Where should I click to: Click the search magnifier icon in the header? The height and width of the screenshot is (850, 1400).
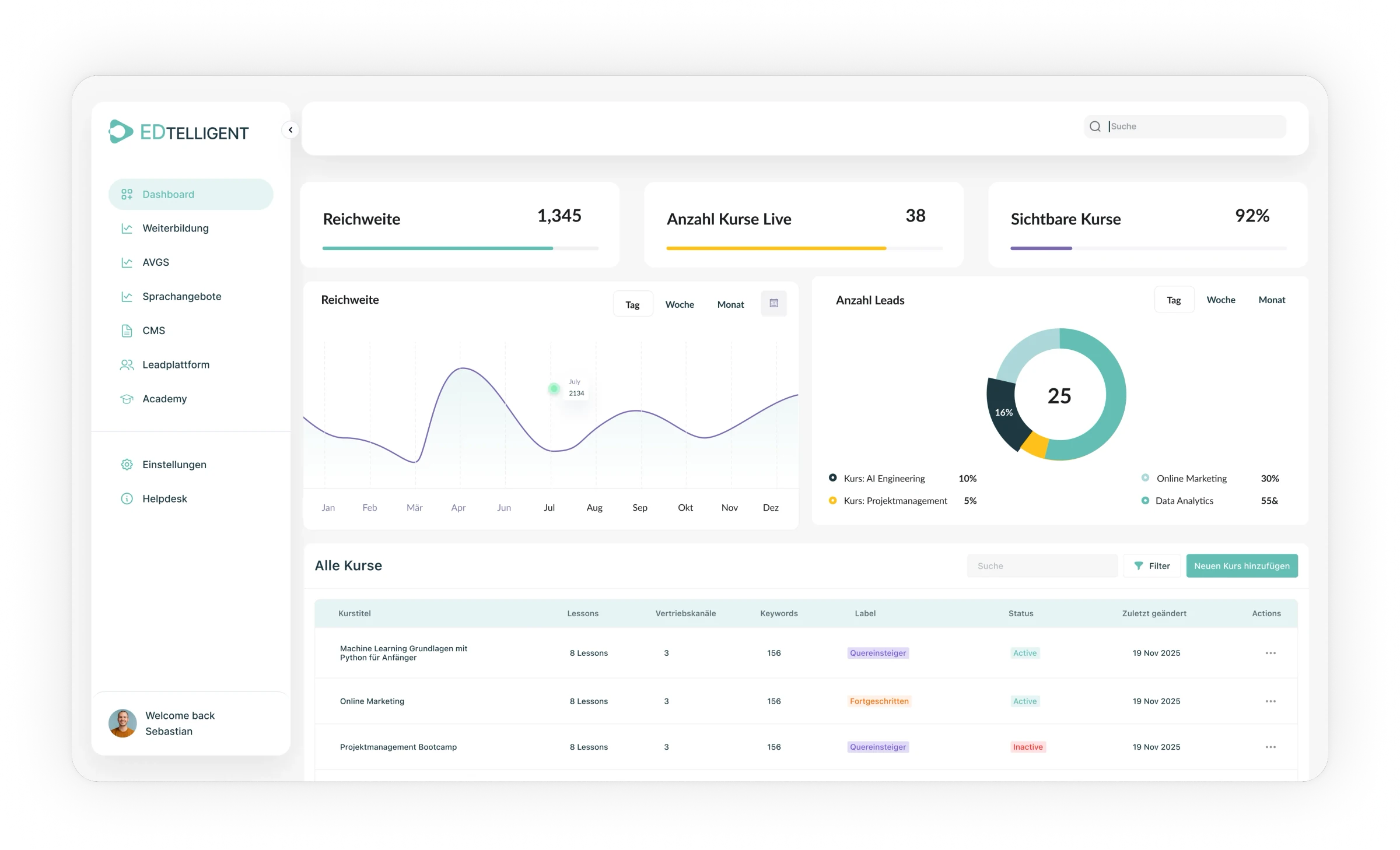(1095, 126)
